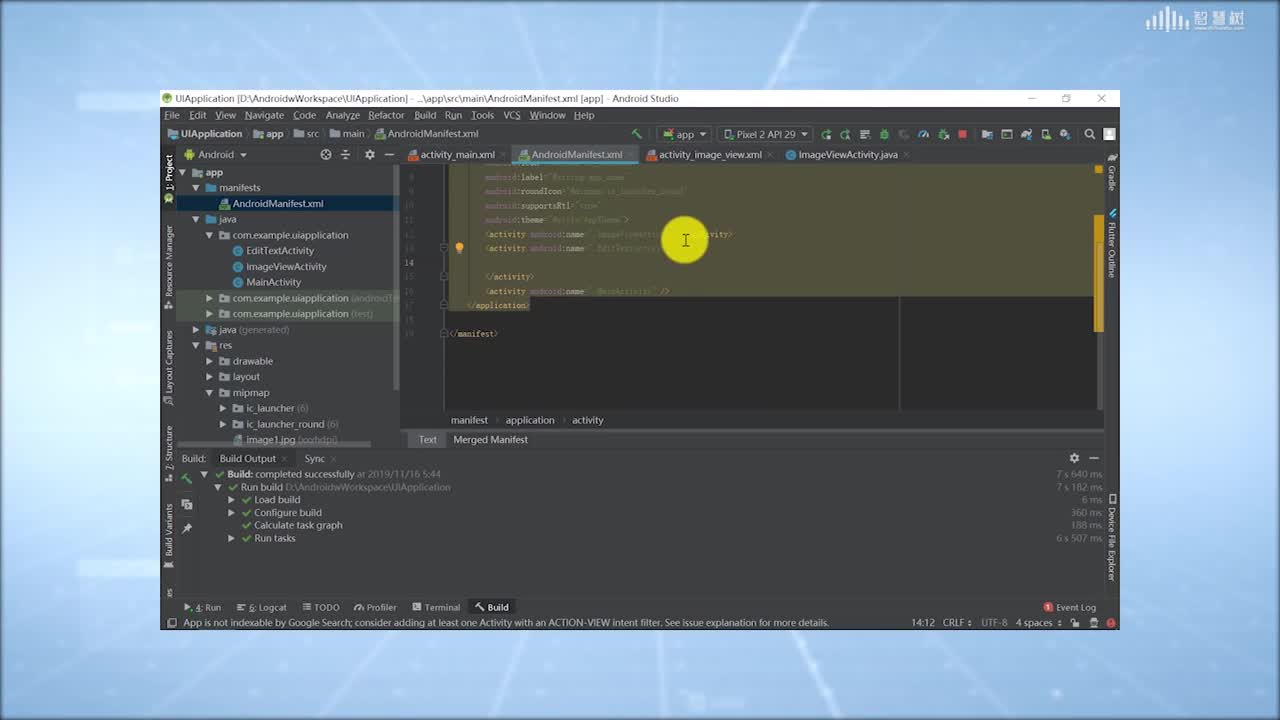Open the Logcat tool window
Screen dimensions: 1280x720
click(262, 607)
